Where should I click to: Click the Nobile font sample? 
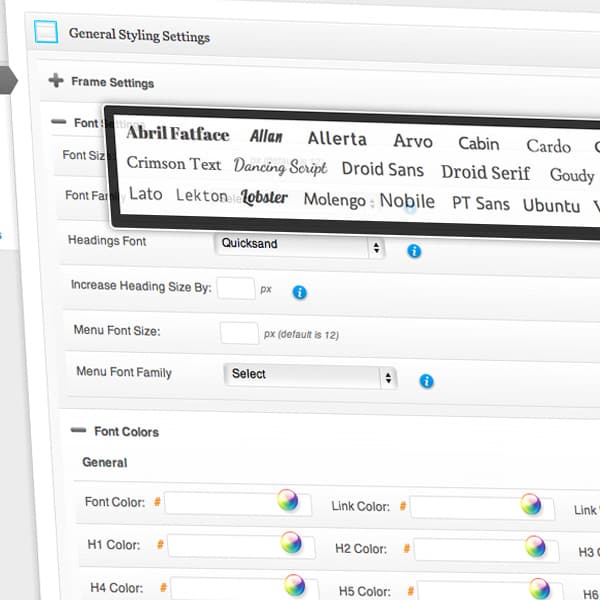tap(407, 201)
